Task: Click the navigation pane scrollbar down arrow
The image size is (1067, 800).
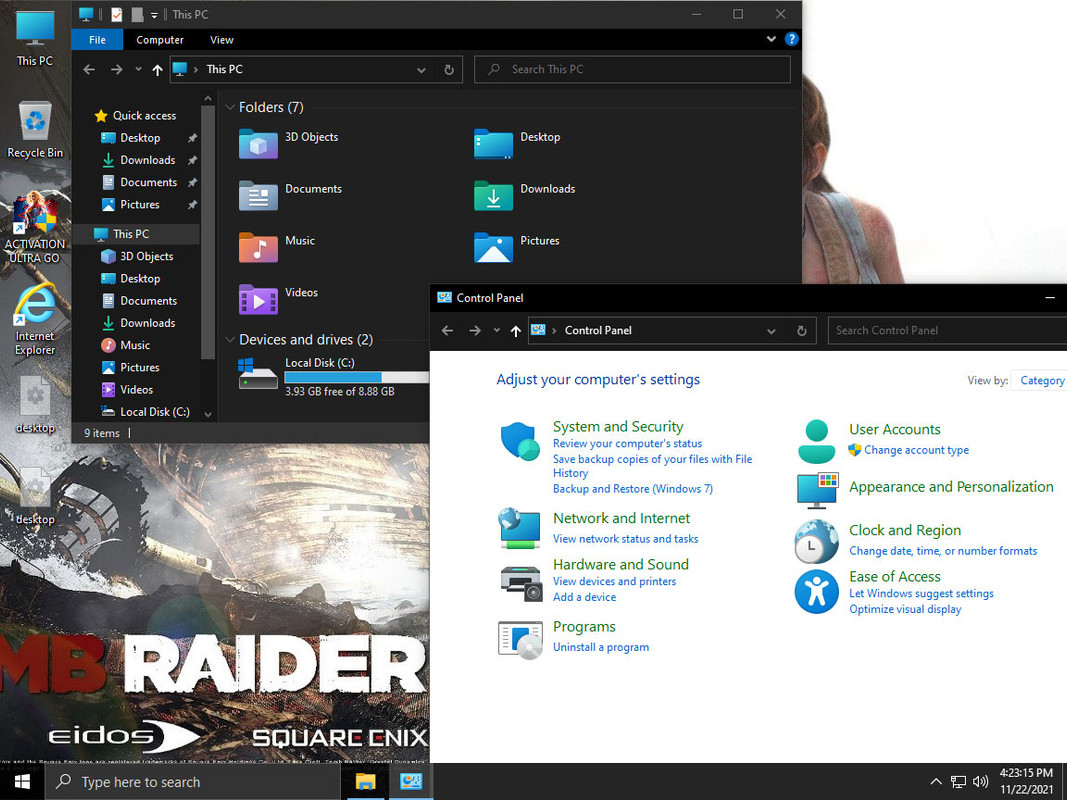Action: (208, 414)
